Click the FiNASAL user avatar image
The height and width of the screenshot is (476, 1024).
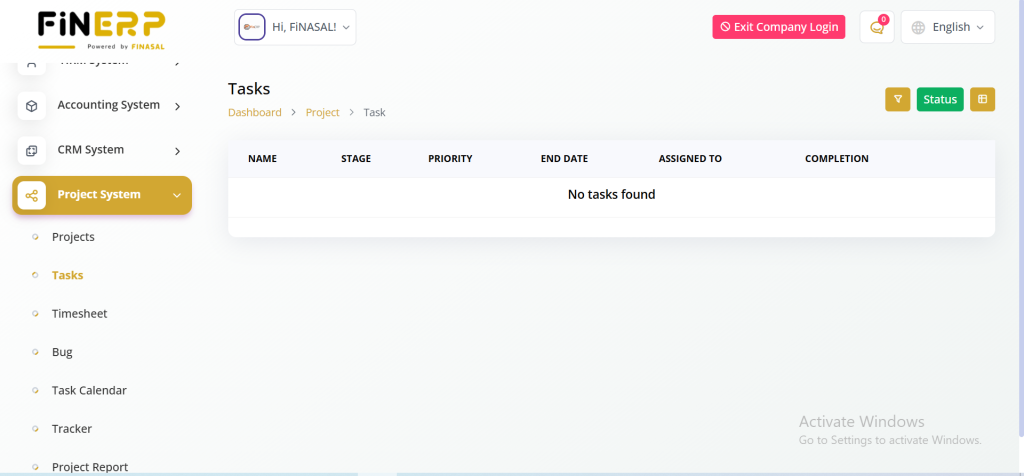pos(250,28)
